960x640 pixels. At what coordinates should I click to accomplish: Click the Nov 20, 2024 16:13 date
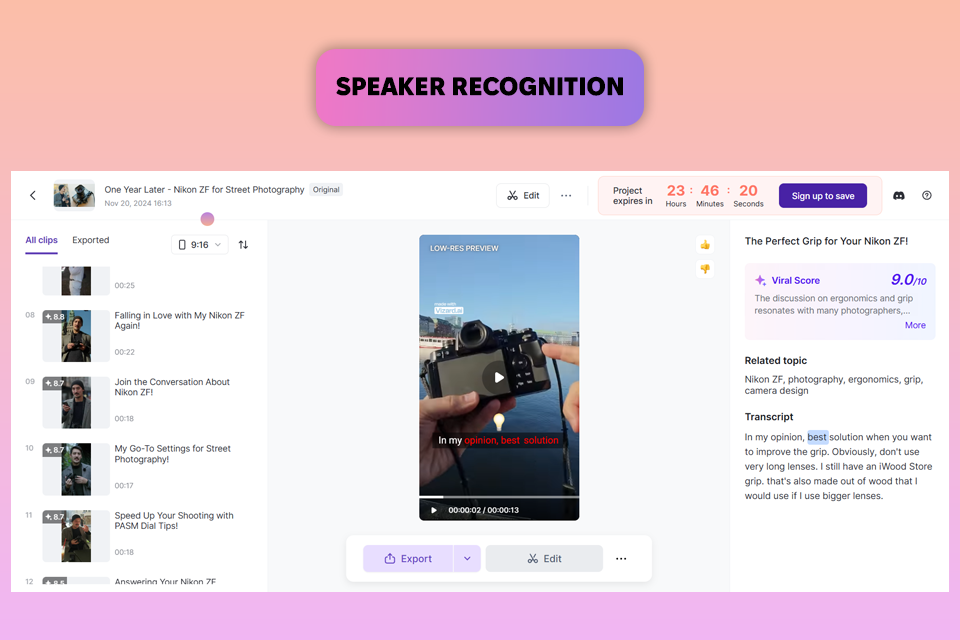[x=138, y=203]
